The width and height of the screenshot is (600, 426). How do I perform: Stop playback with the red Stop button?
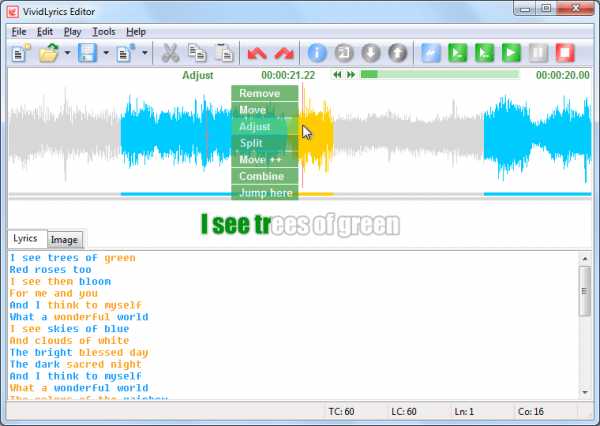click(565, 53)
